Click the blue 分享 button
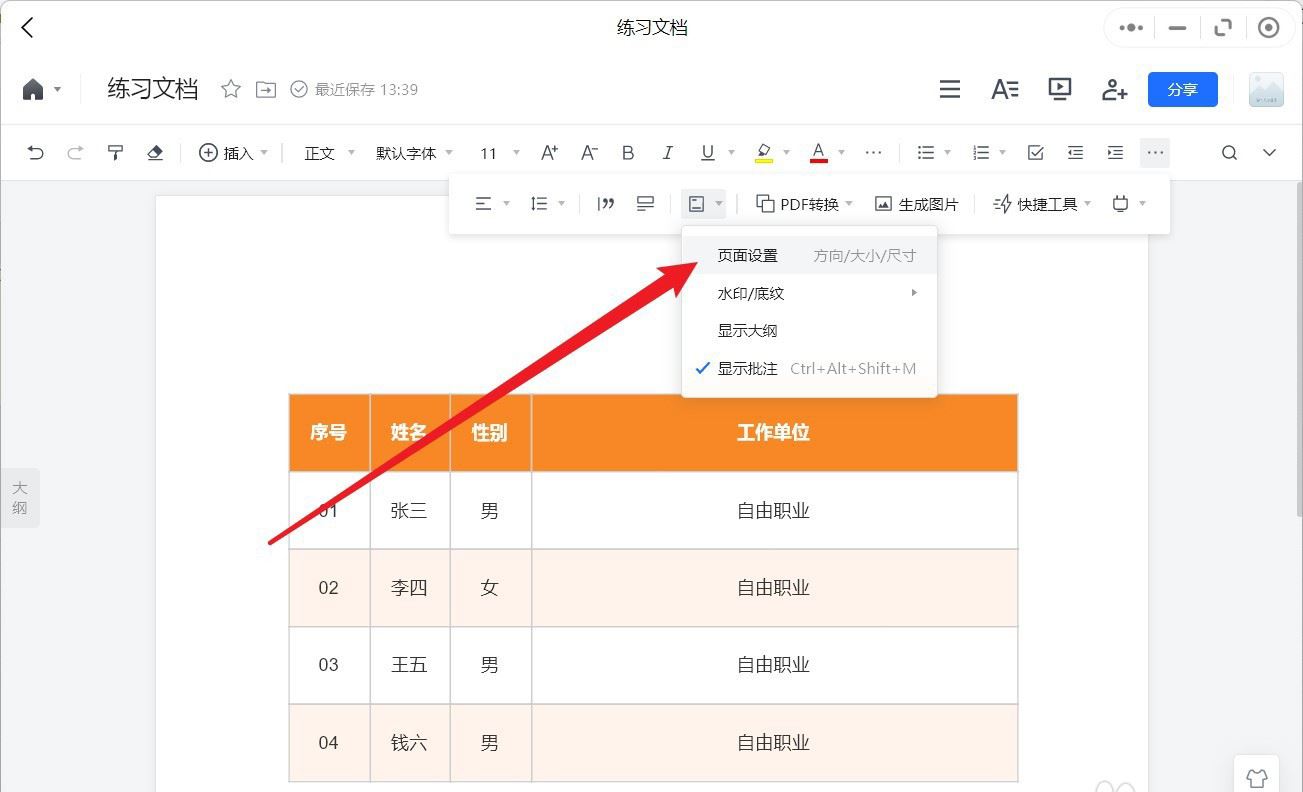This screenshot has height=792, width=1303. (x=1182, y=89)
